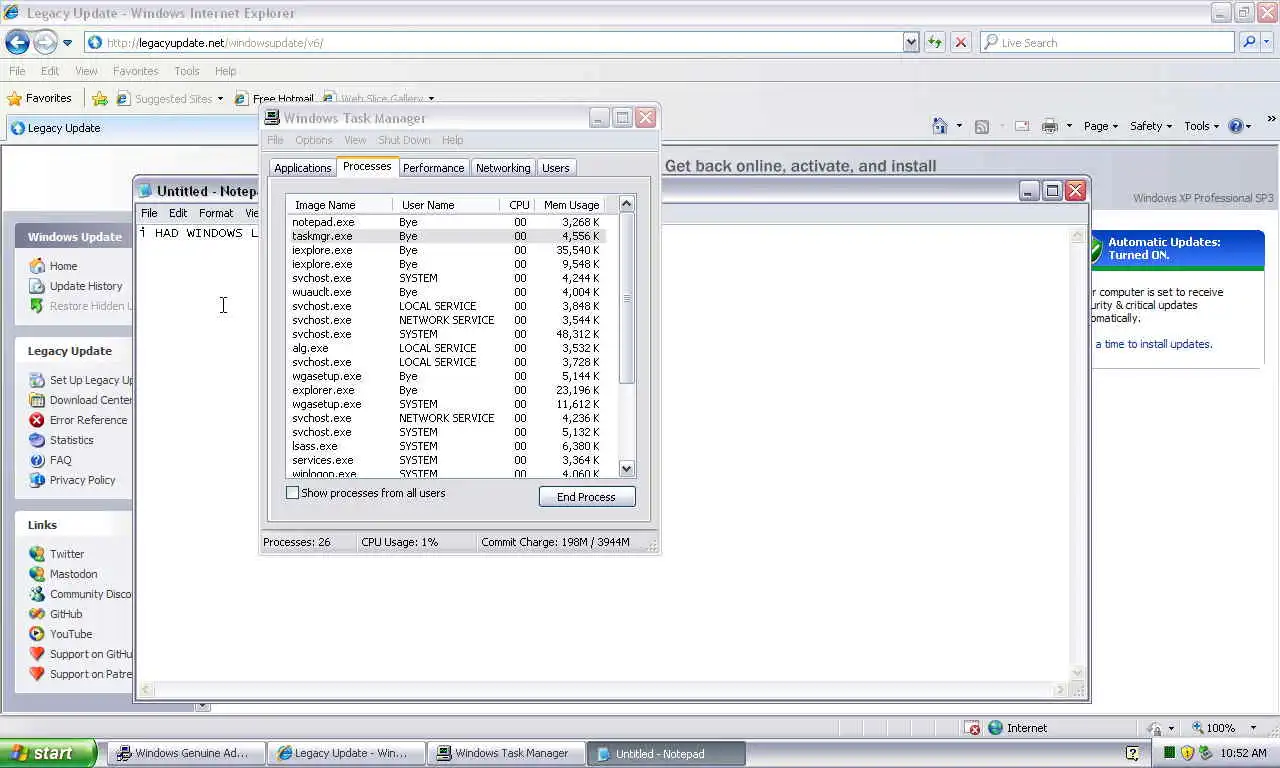This screenshot has width=1280, height=768.
Task: Open the Tools dropdown in command bar
Action: (x=1202, y=126)
